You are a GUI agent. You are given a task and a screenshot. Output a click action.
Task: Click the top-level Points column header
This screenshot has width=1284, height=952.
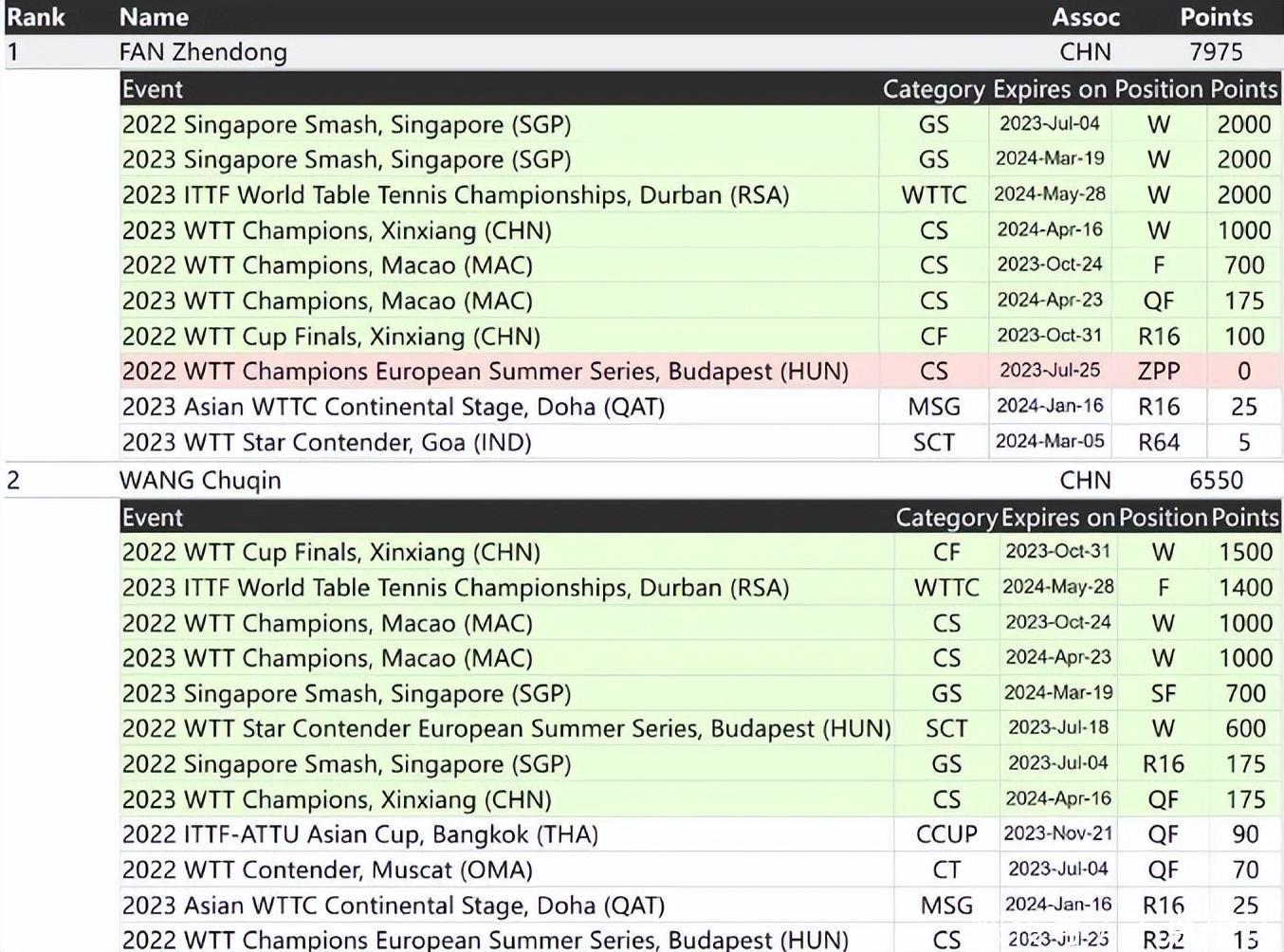click(x=1216, y=17)
